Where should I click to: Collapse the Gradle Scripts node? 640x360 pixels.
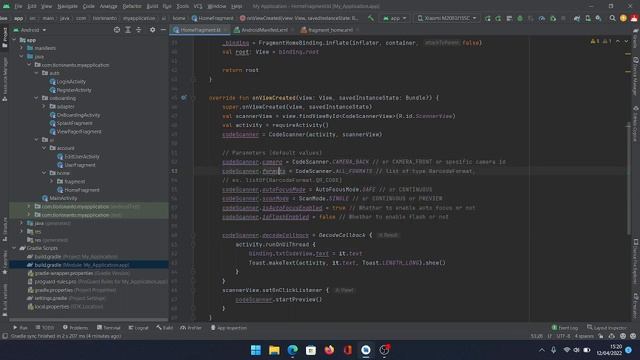pyautogui.click(x=14, y=248)
